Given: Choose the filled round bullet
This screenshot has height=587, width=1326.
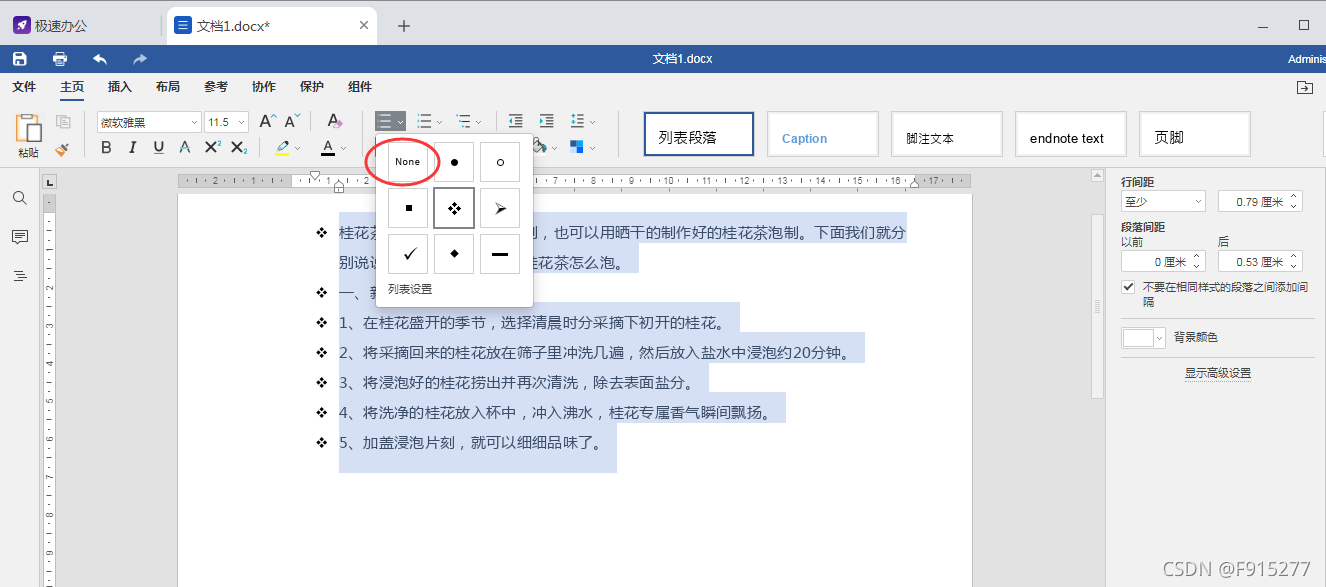Looking at the screenshot, I should tap(454, 162).
